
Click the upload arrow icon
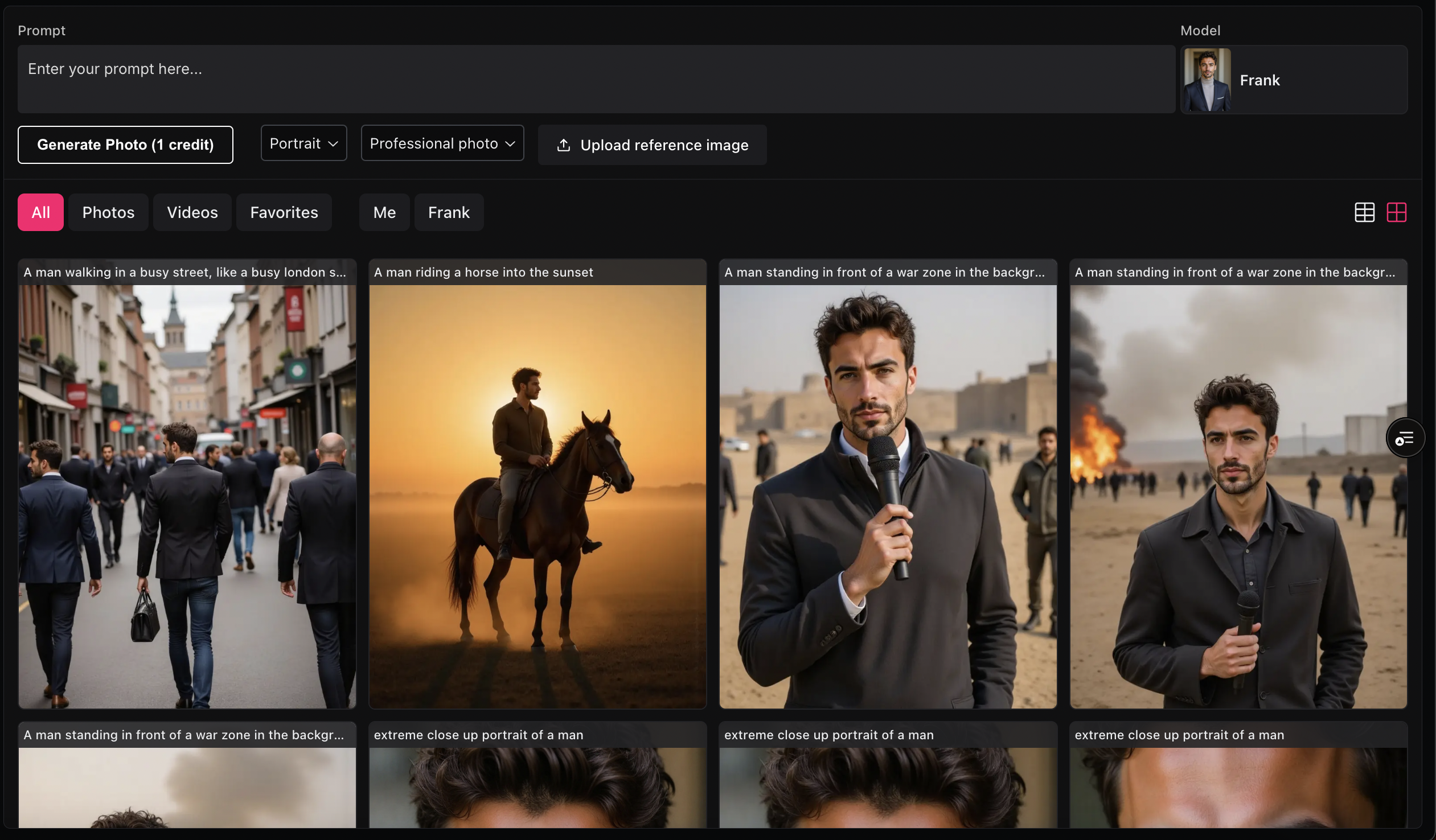563,145
